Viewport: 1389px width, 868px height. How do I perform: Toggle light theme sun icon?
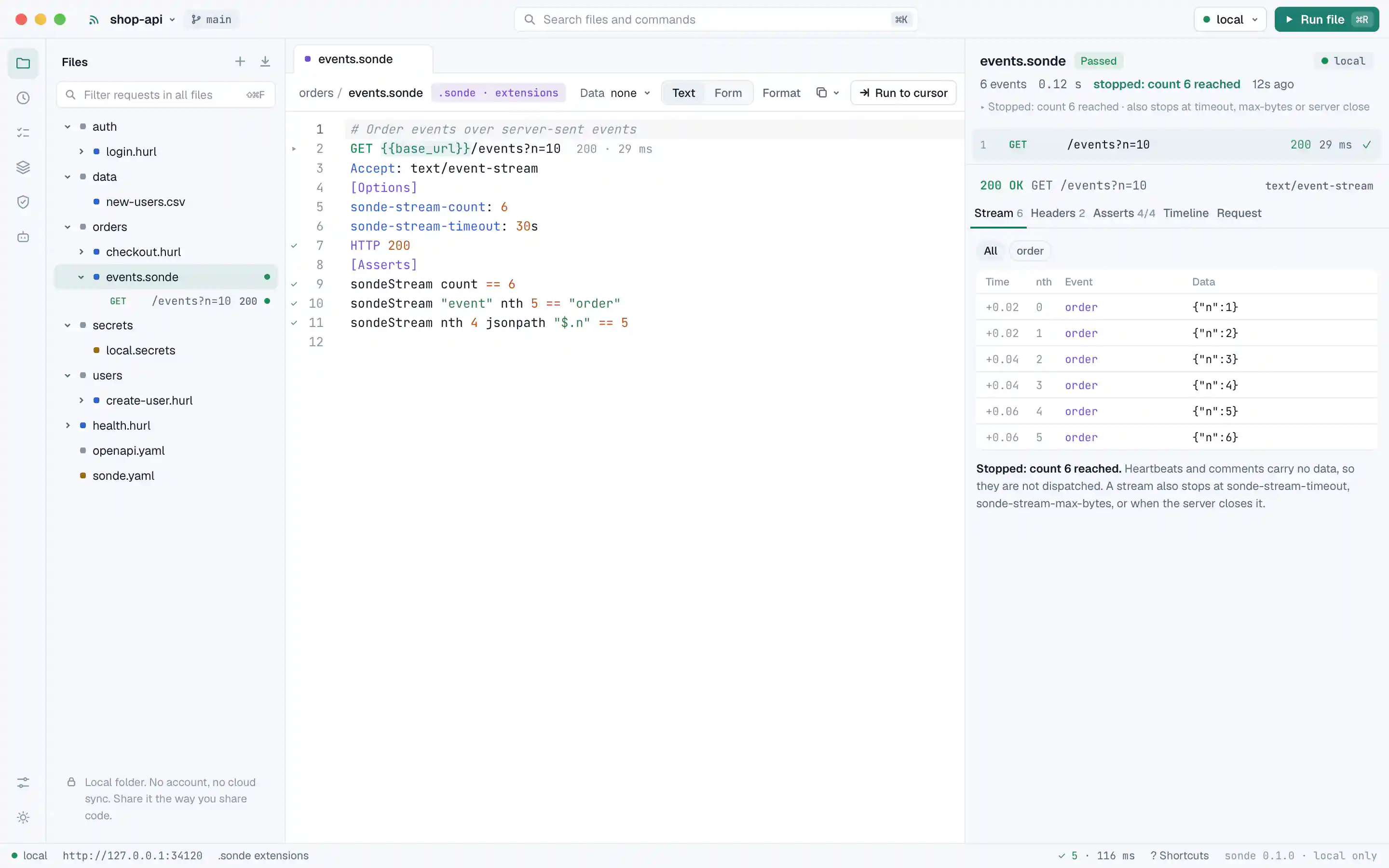23,817
